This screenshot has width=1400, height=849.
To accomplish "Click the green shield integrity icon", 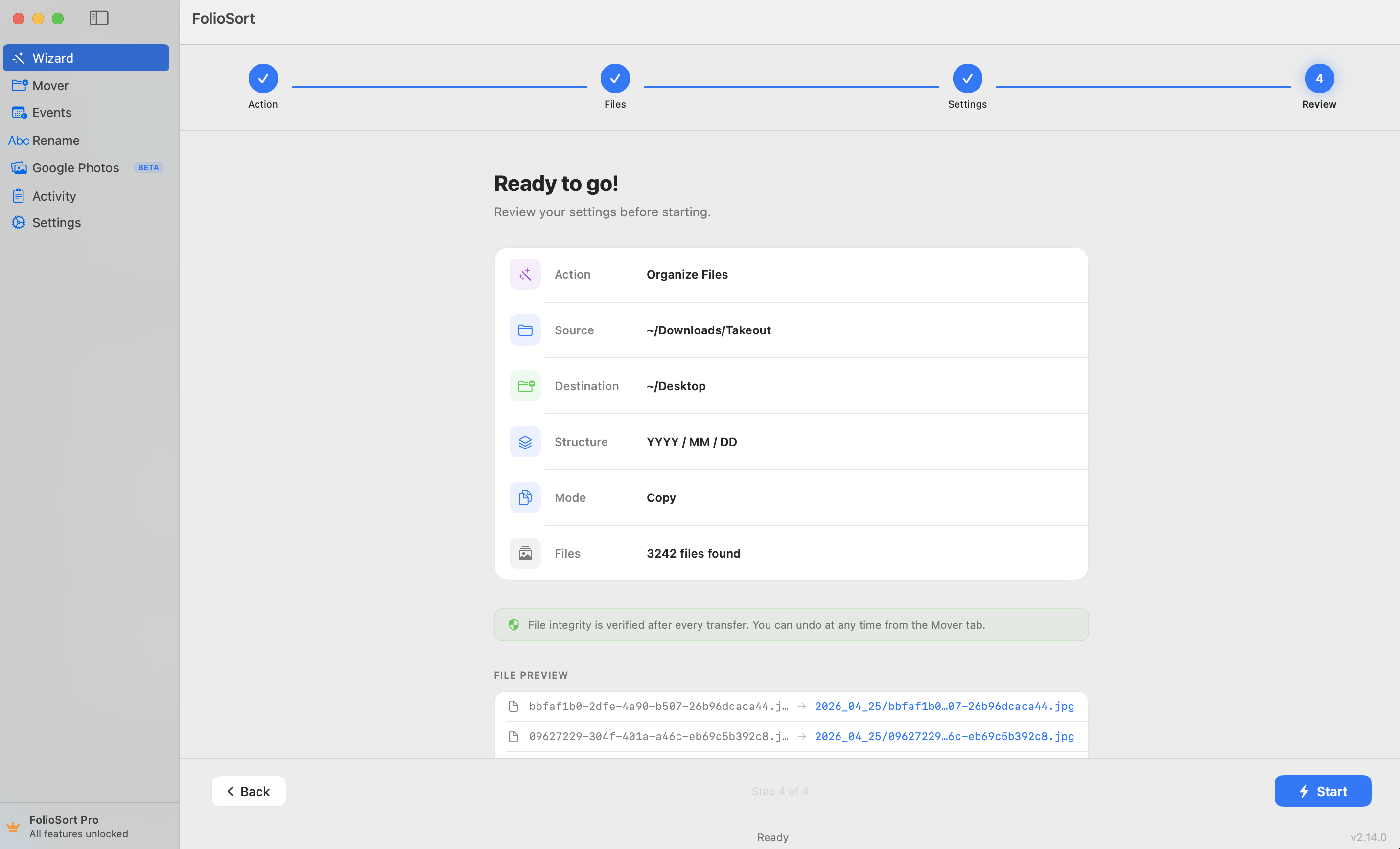I will [x=513, y=625].
